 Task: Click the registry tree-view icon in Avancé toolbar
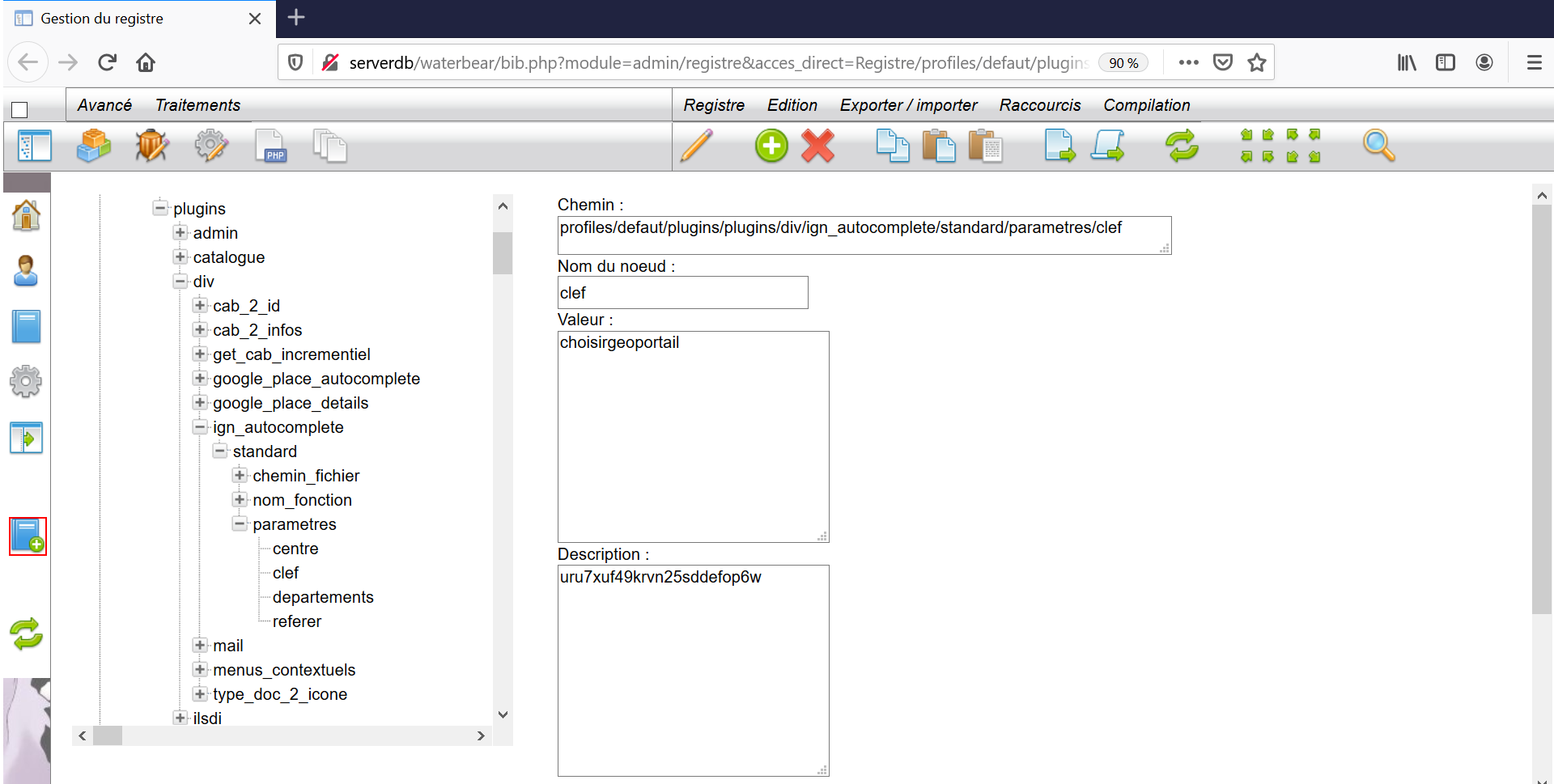pyautogui.click(x=34, y=146)
